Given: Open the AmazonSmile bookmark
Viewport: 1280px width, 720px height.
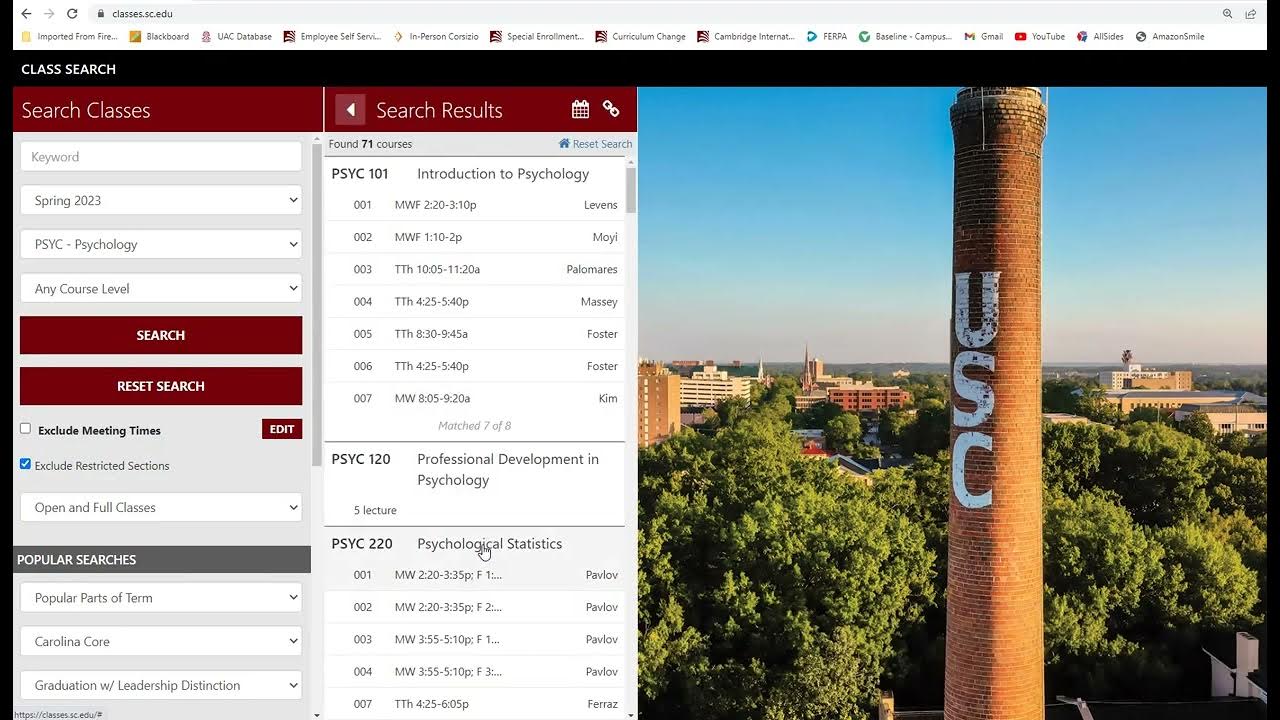Looking at the screenshot, I should point(1170,36).
